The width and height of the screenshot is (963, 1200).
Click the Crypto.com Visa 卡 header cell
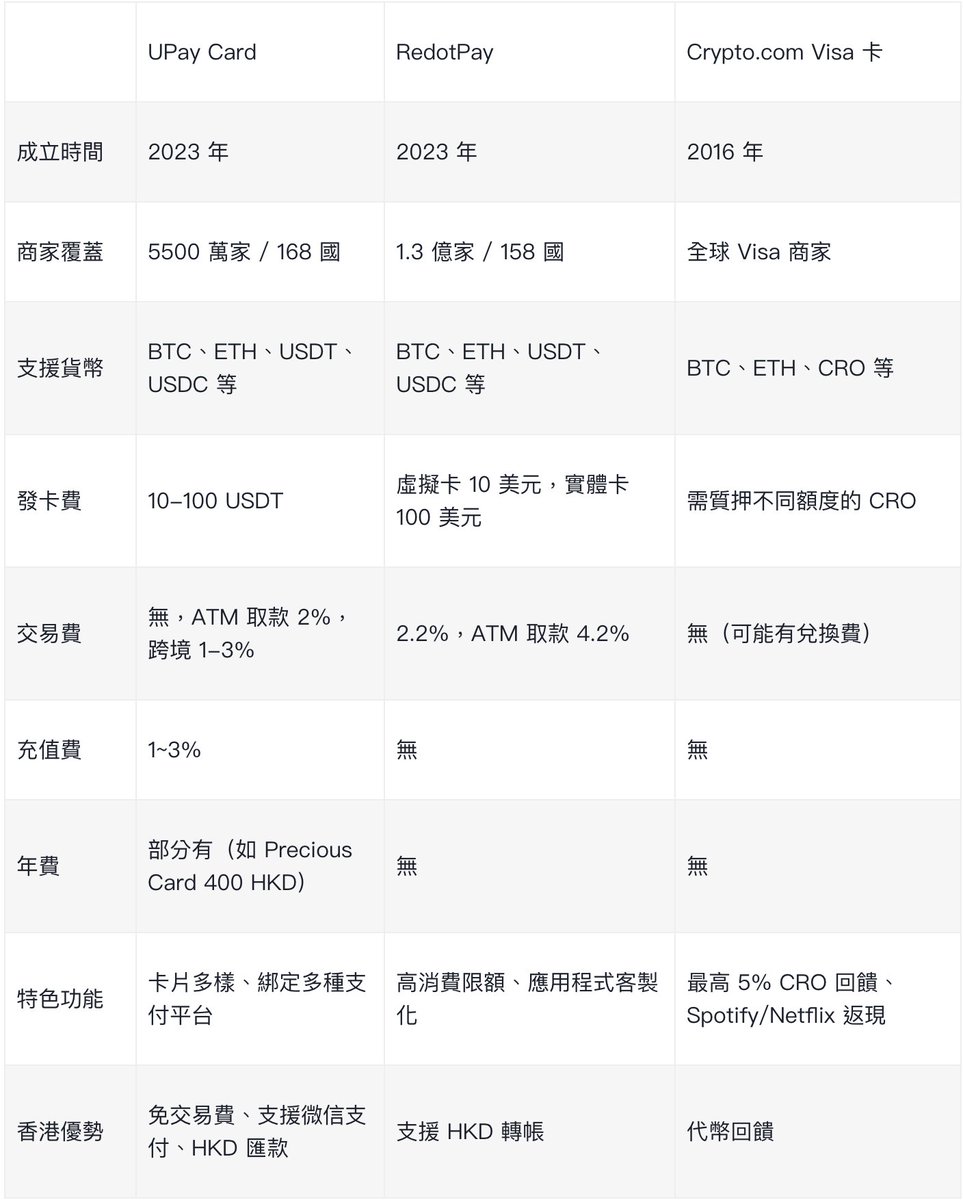pyautogui.click(x=784, y=52)
